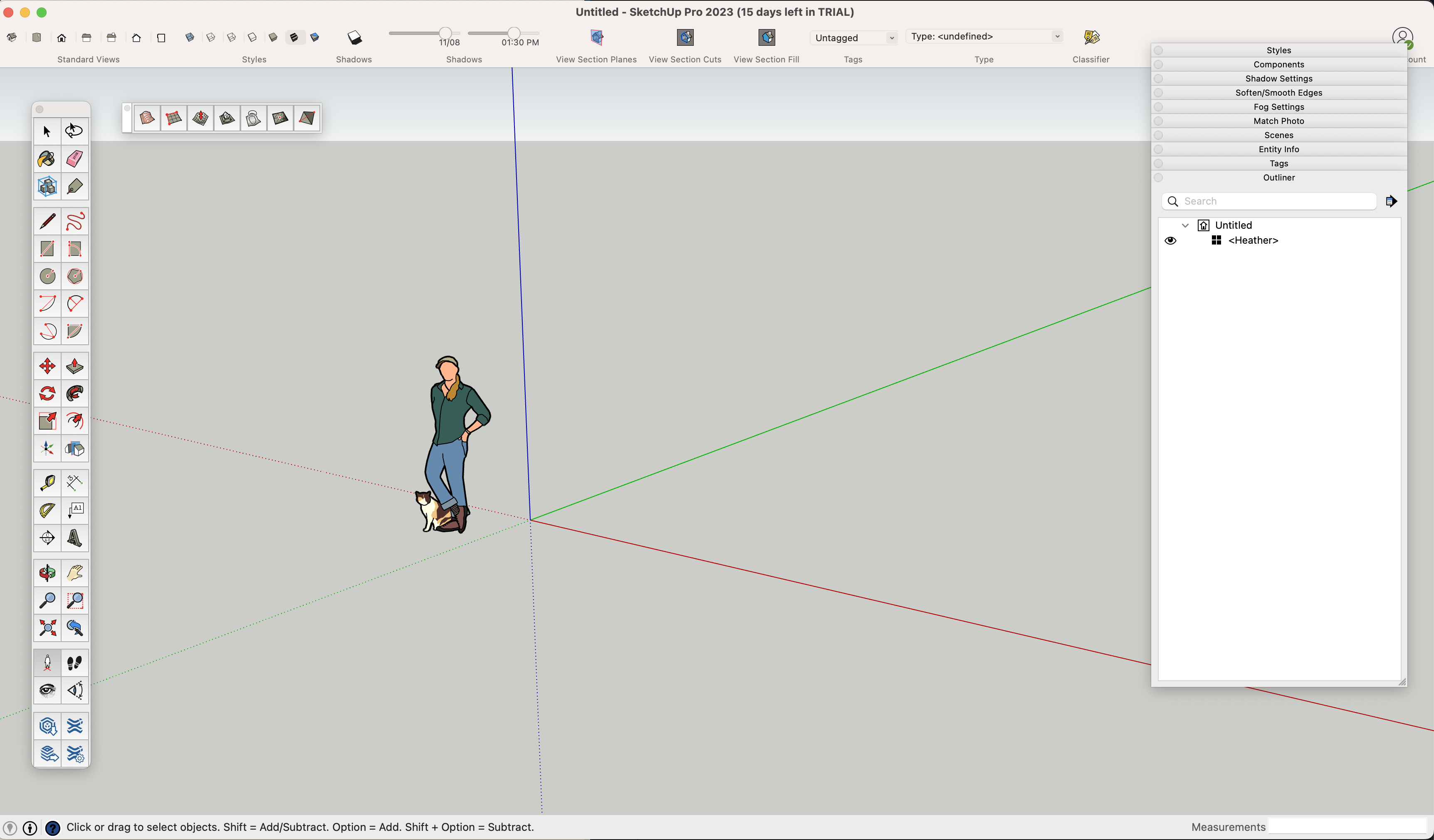
Task: Activate the Orbit camera tool
Action: coord(47,573)
